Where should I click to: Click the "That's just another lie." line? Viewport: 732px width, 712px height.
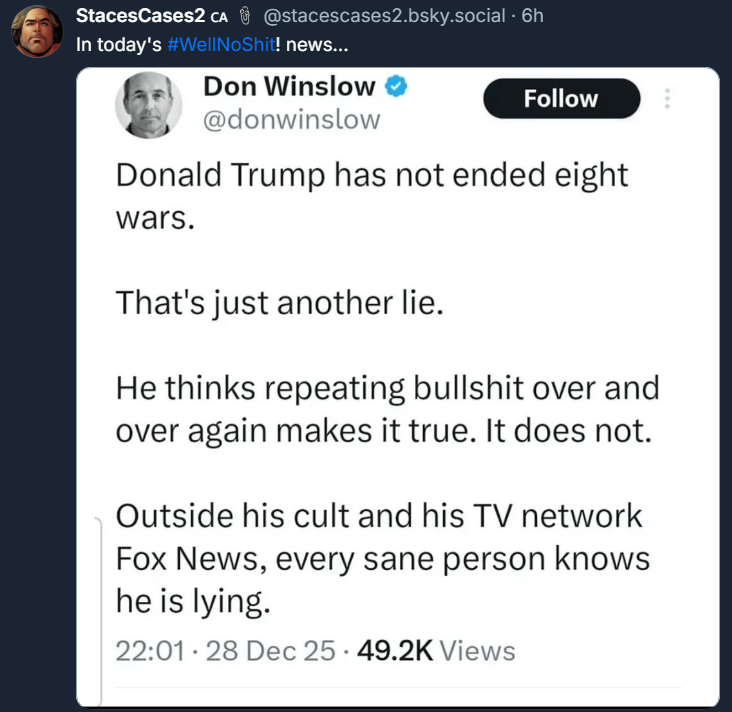pos(278,301)
